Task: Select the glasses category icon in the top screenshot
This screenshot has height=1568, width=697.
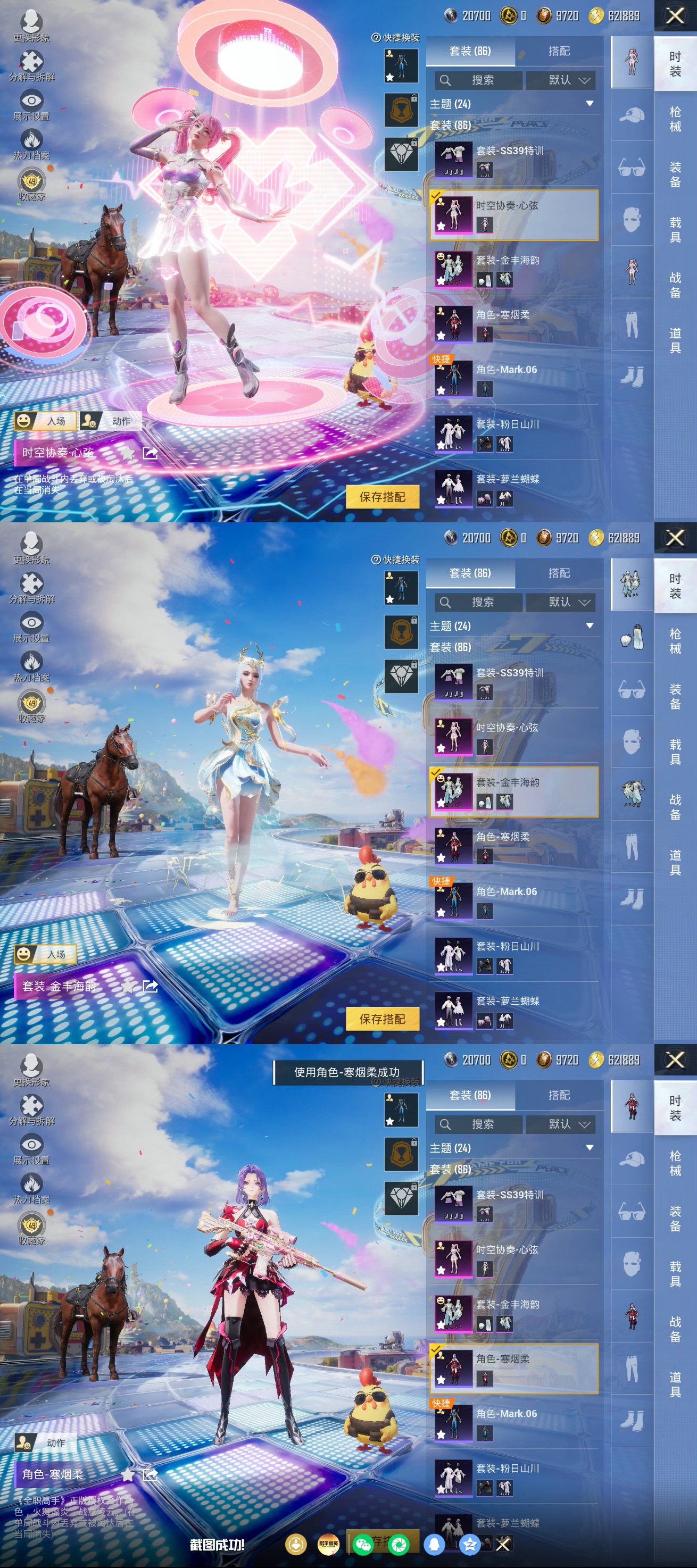Action: coord(632,167)
